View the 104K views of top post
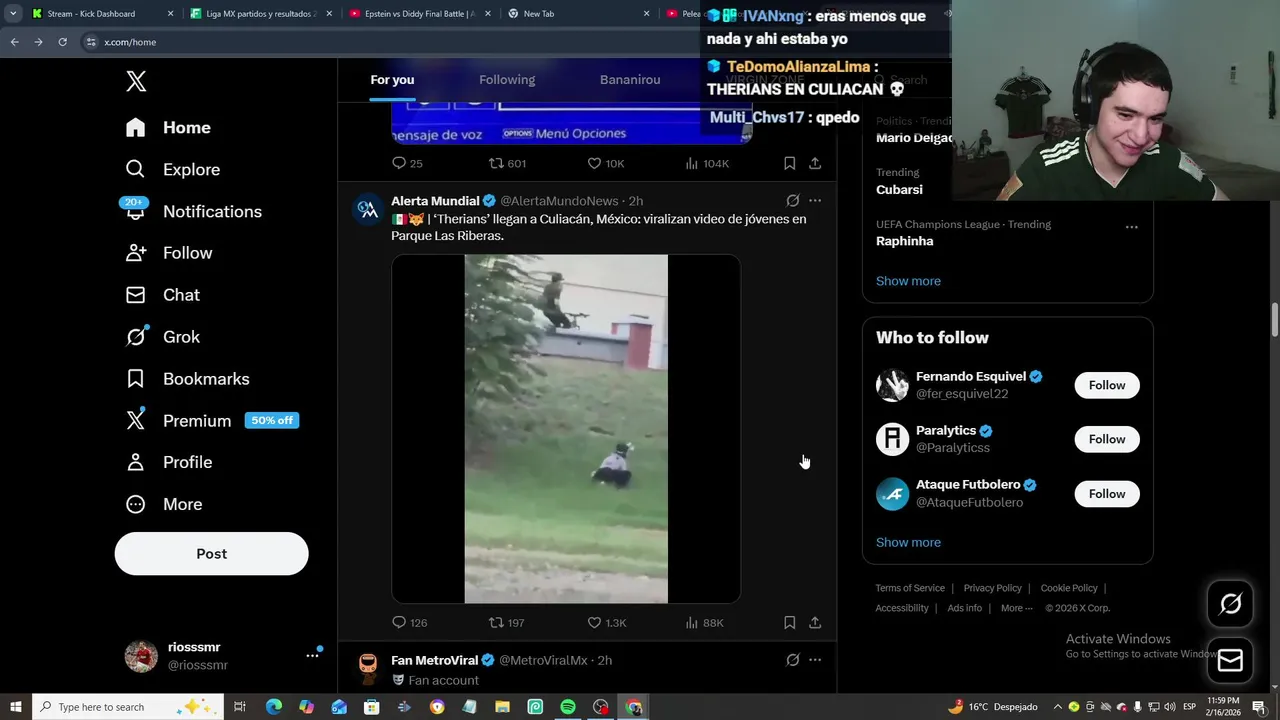This screenshot has height=720, width=1280. pos(707,163)
